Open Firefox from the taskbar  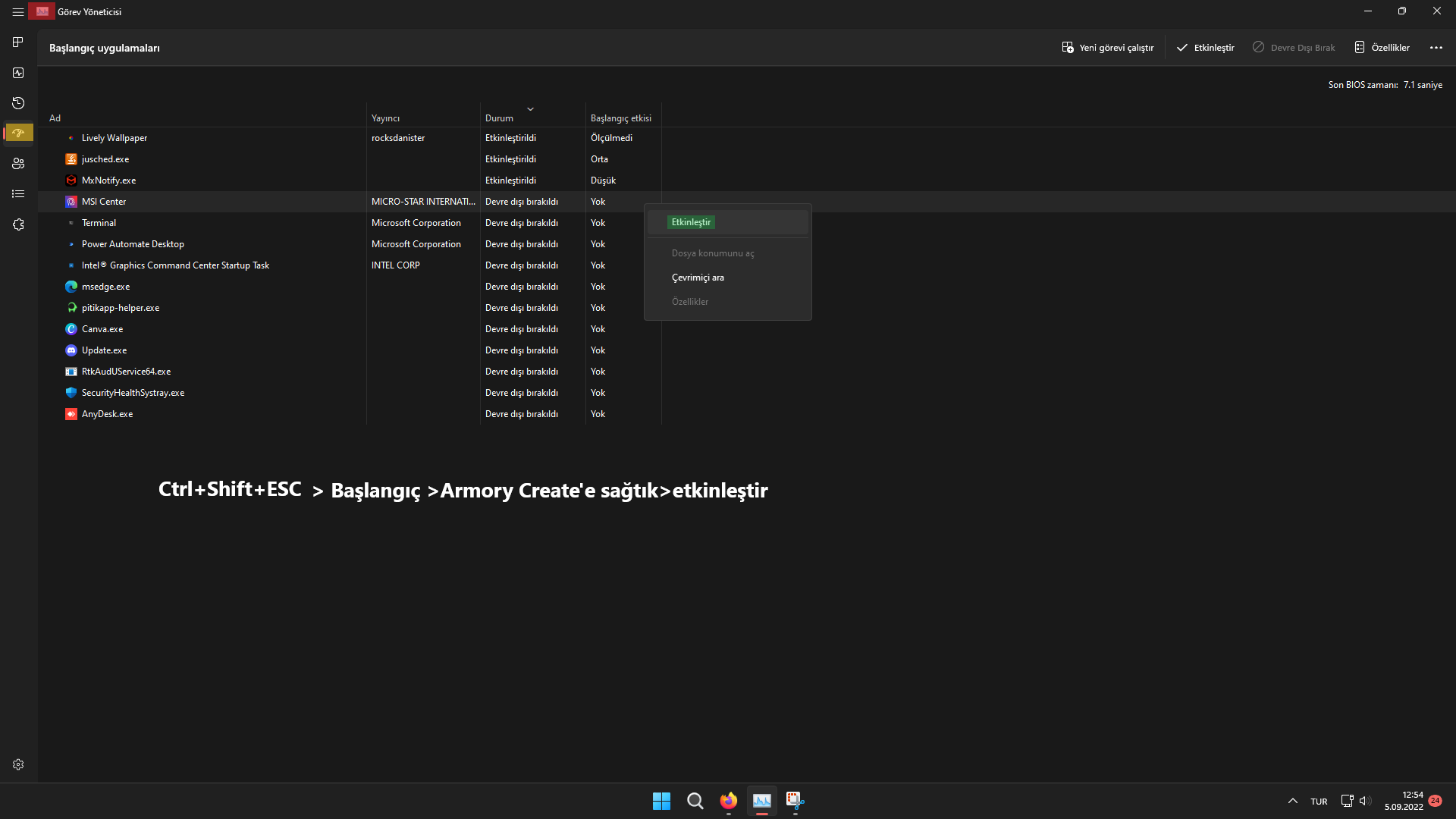[x=728, y=801]
